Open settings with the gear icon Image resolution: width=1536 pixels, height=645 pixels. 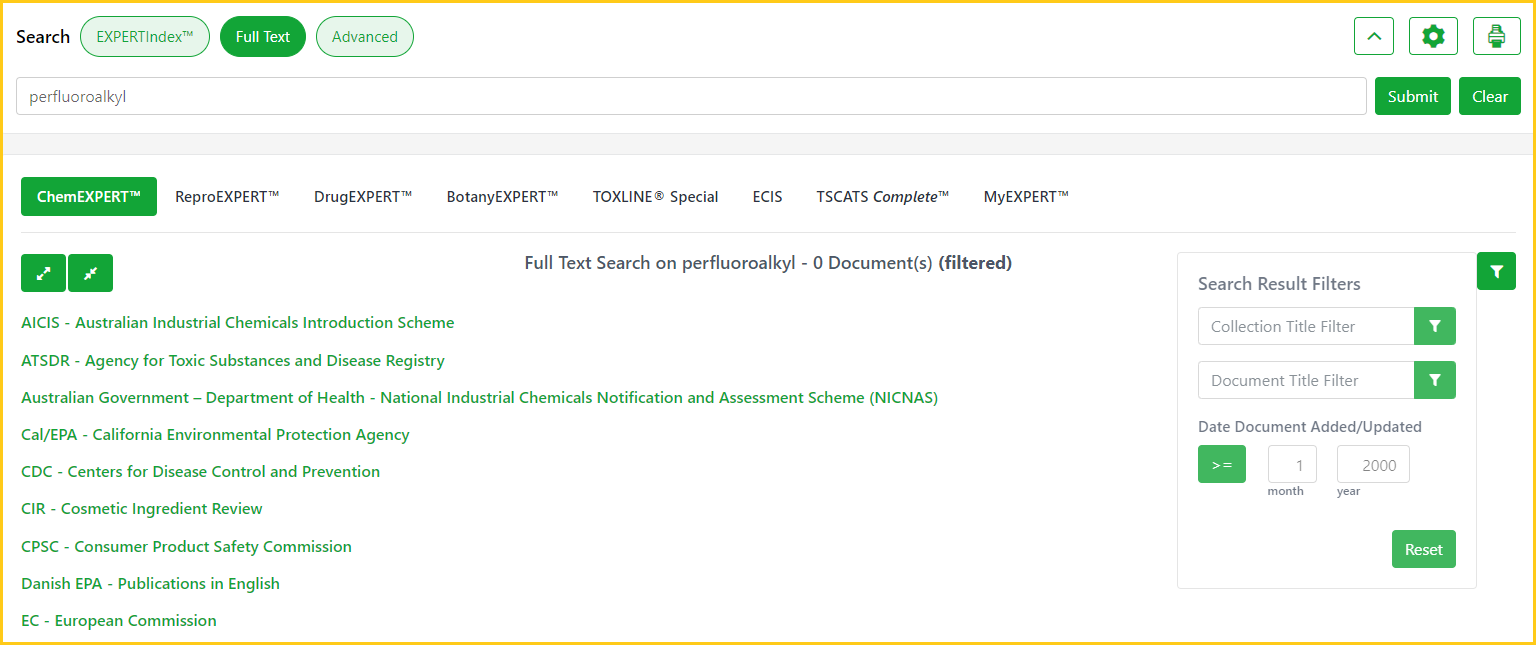tap(1433, 37)
